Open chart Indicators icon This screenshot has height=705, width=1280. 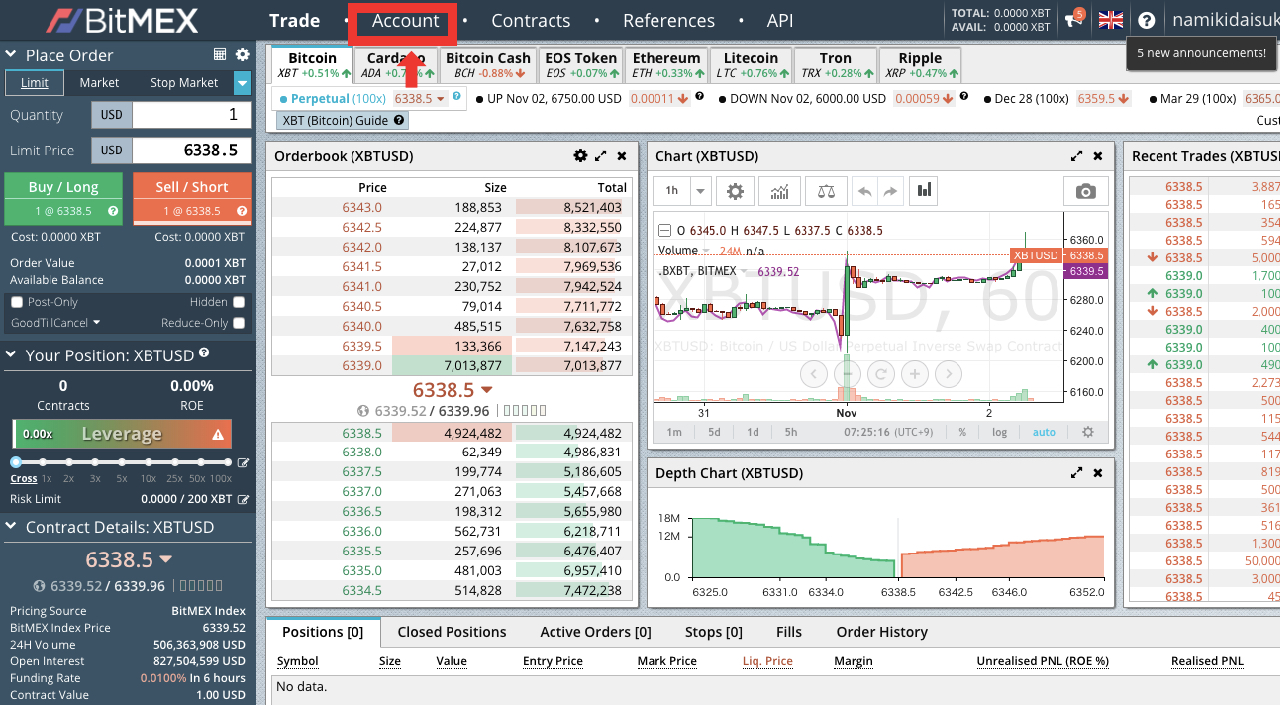[x=779, y=191]
